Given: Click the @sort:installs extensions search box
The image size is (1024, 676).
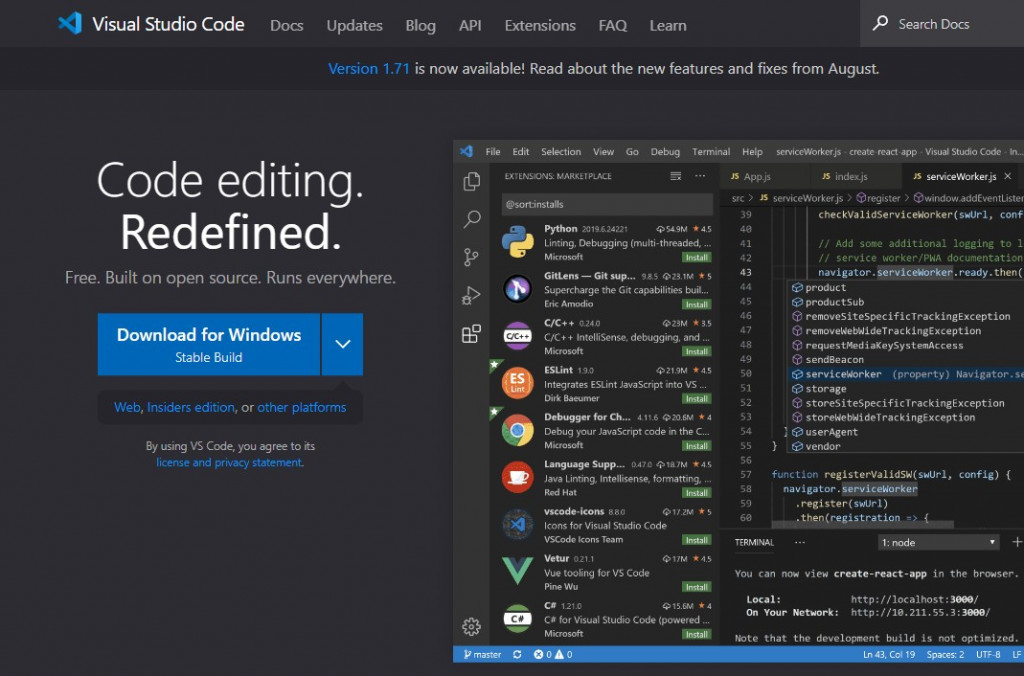Looking at the screenshot, I should point(607,204).
